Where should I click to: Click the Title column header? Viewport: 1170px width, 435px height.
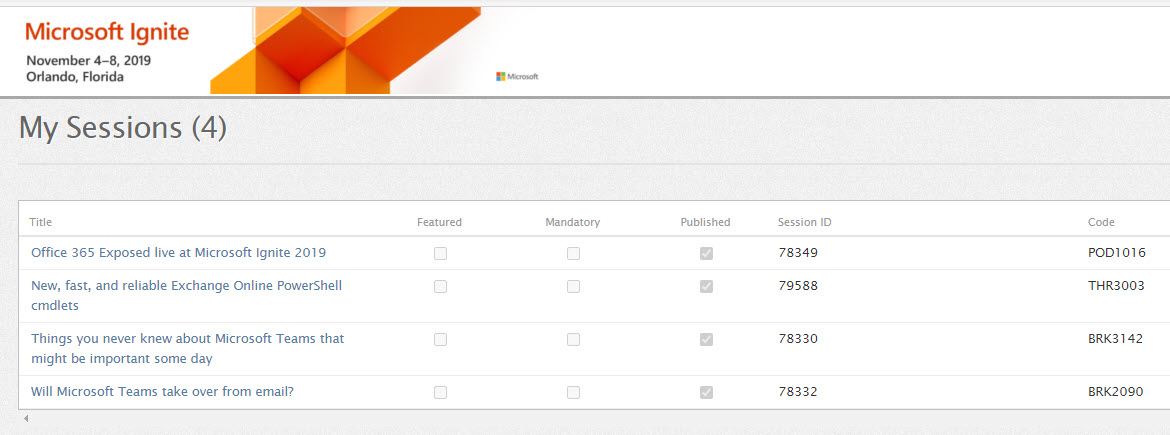40,222
